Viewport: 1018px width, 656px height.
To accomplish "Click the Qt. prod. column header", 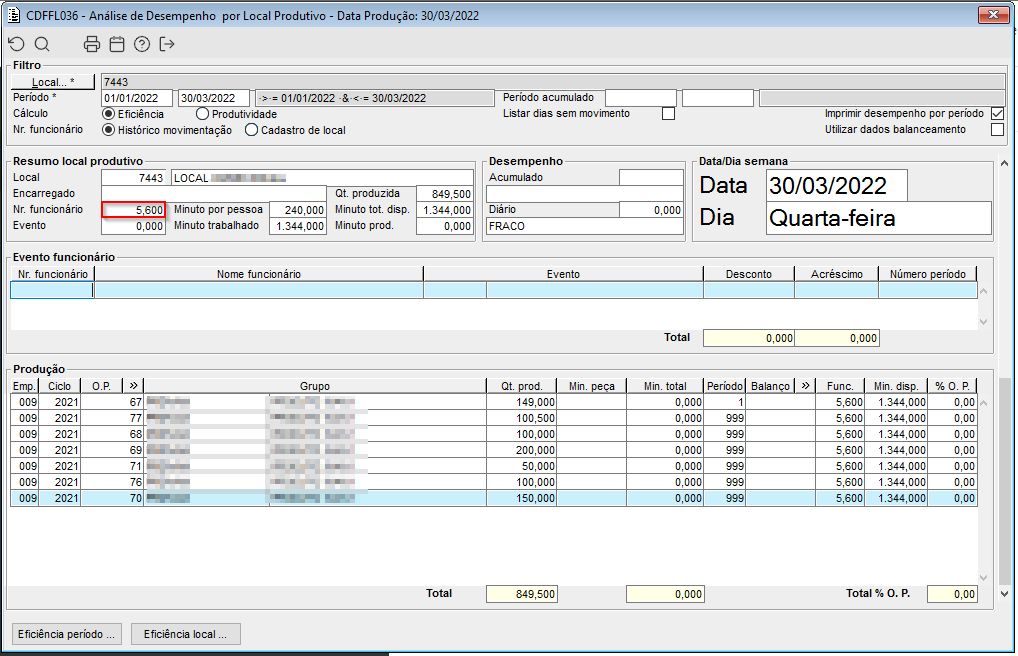I will (x=522, y=386).
